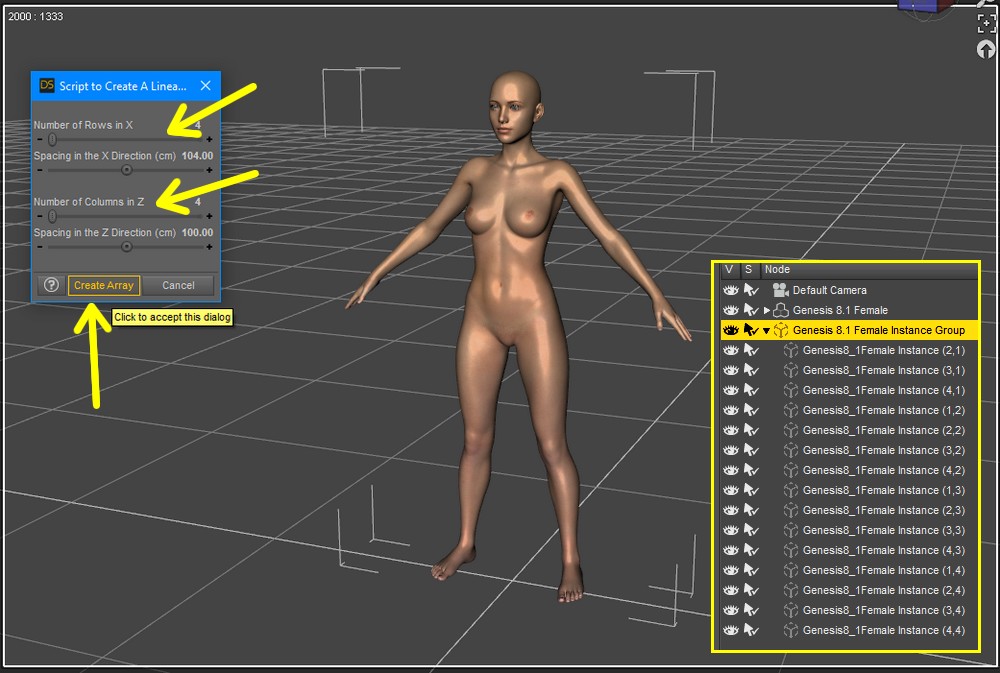Click the reset-view up-arrow icon in viewport
This screenshot has height=673, width=1000.
[x=986, y=49]
